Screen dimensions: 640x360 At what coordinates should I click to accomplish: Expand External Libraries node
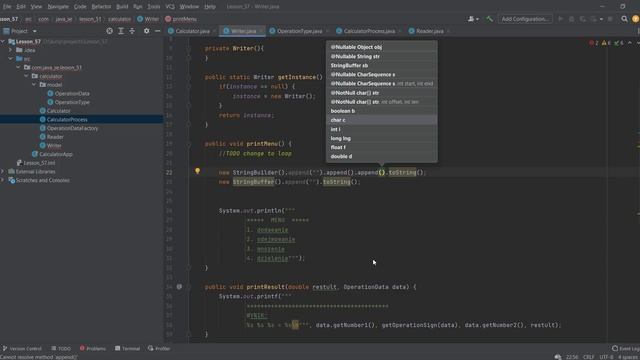3,171
